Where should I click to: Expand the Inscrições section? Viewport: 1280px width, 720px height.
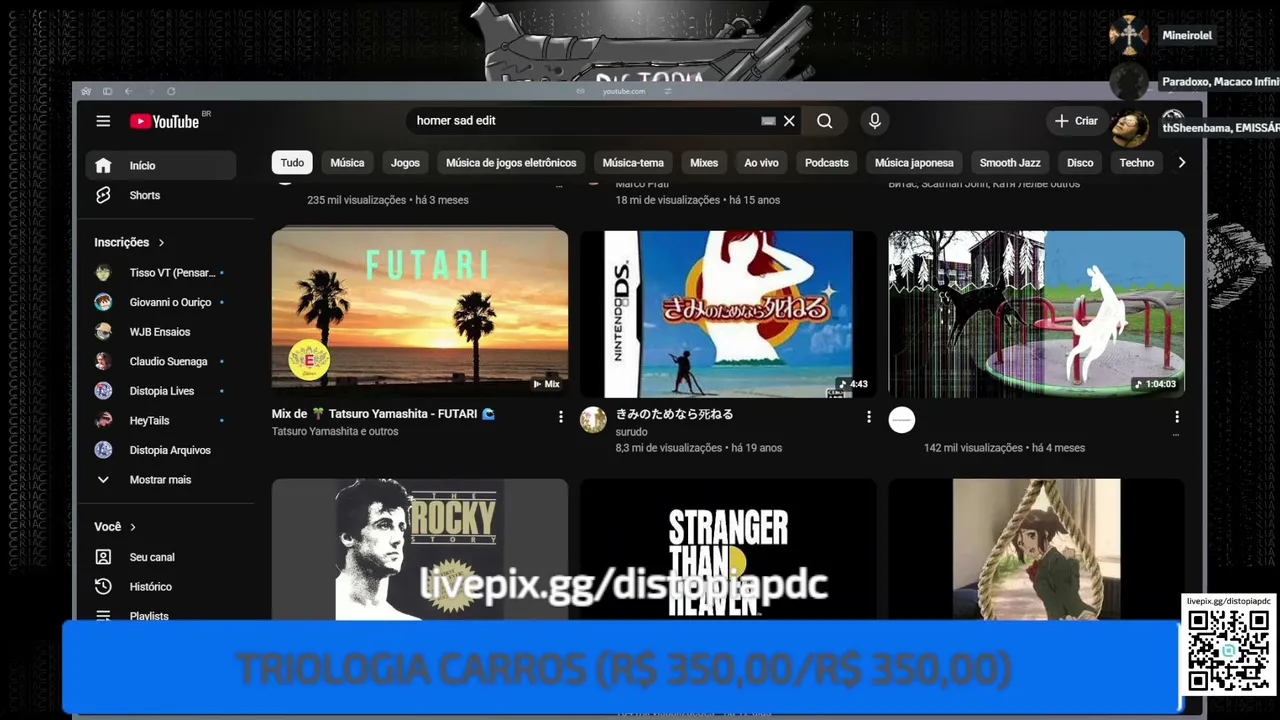[129, 242]
